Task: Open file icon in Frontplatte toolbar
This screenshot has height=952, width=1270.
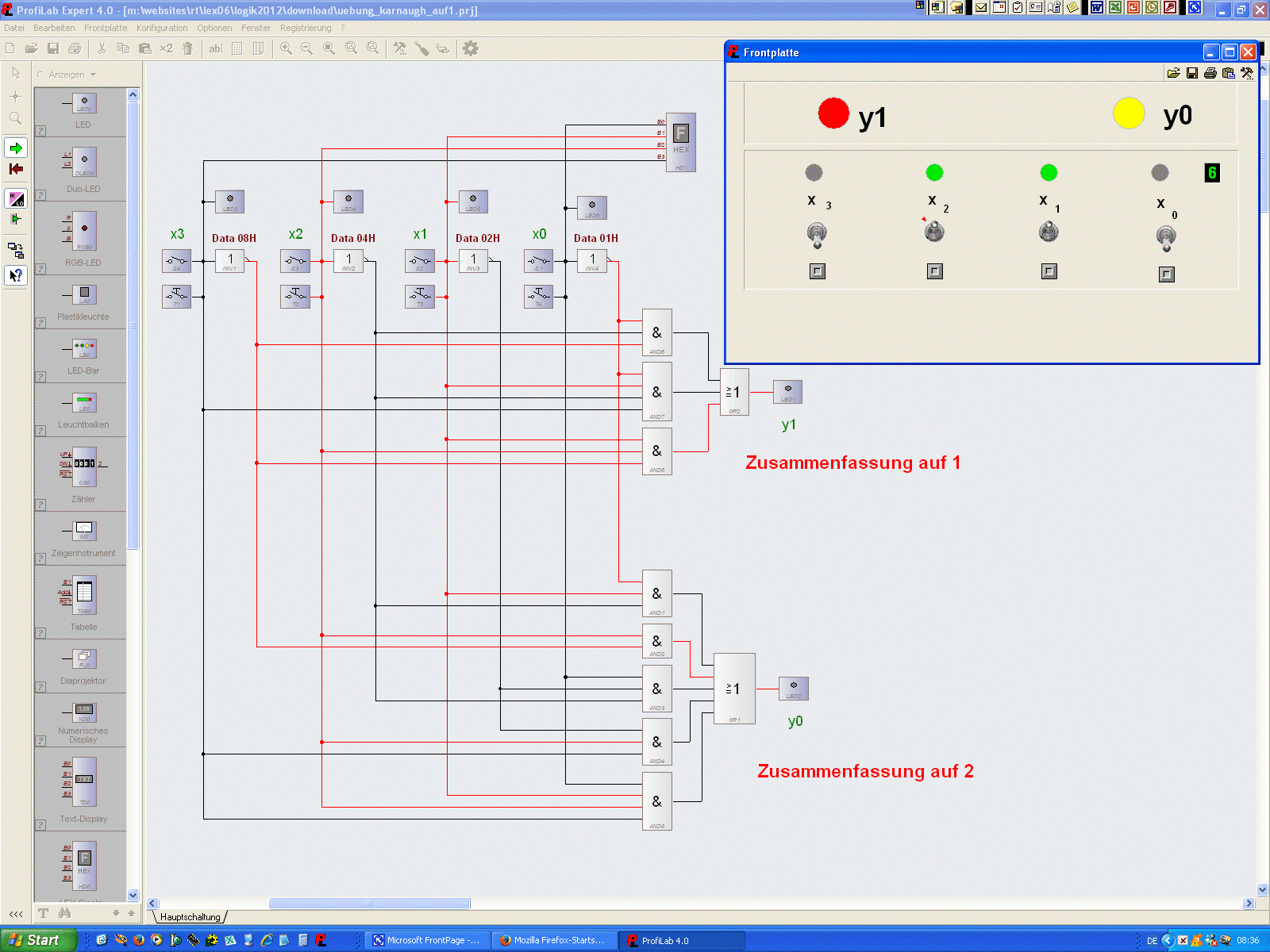Action: pyautogui.click(x=1173, y=73)
